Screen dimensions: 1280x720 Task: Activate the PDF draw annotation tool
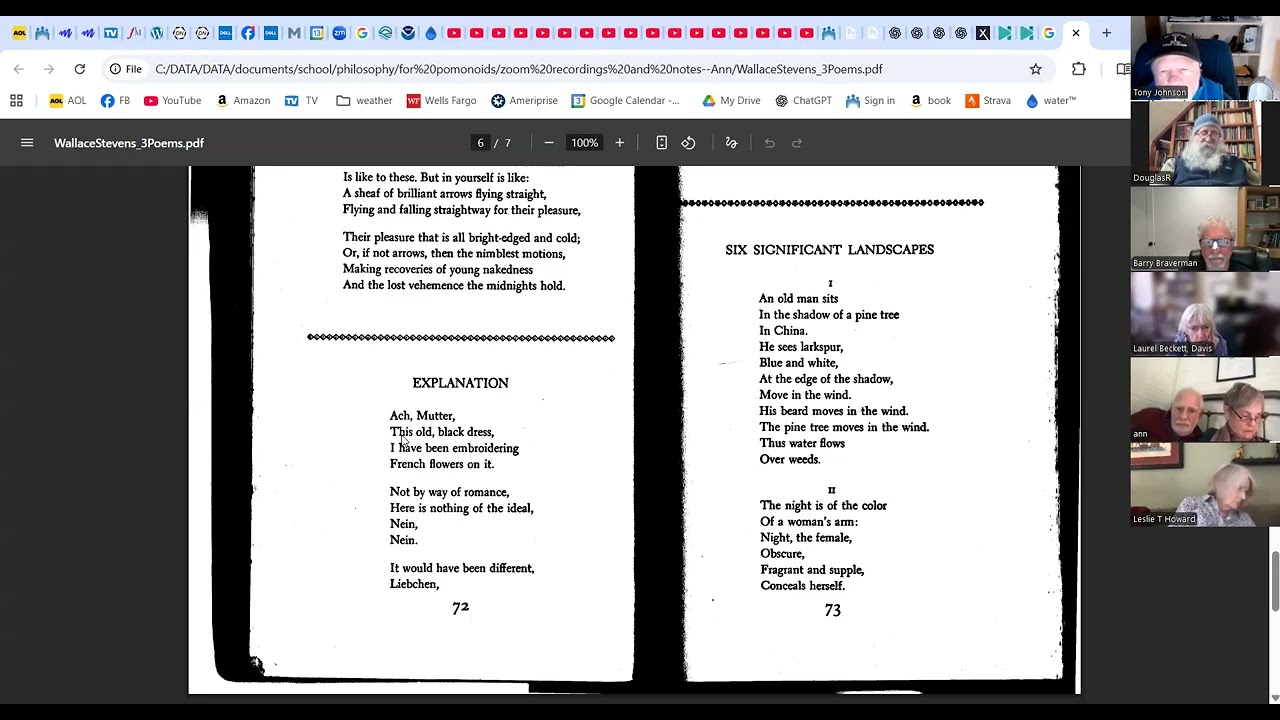click(x=731, y=143)
